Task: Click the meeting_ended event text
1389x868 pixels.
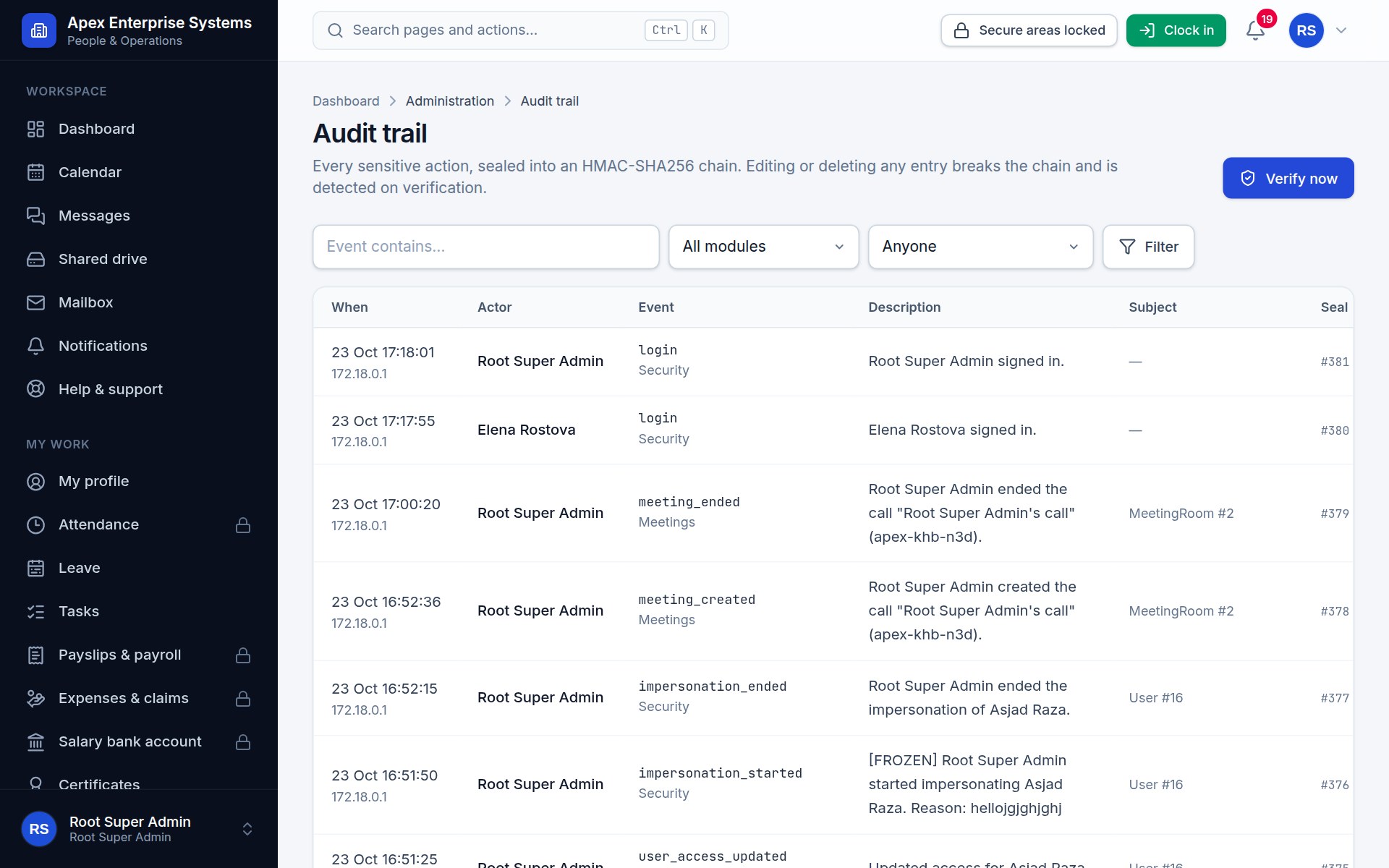Action: (x=689, y=502)
